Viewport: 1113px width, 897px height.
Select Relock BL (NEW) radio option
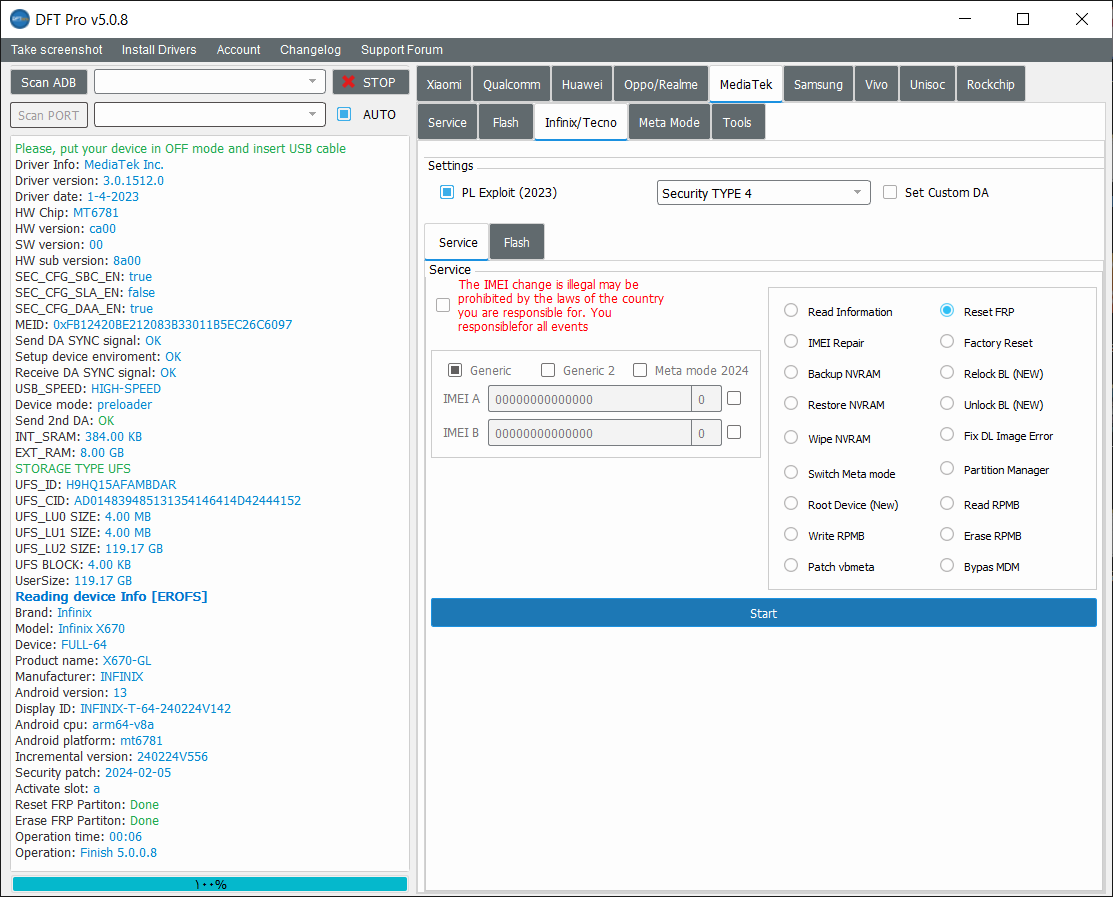coord(947,373)
